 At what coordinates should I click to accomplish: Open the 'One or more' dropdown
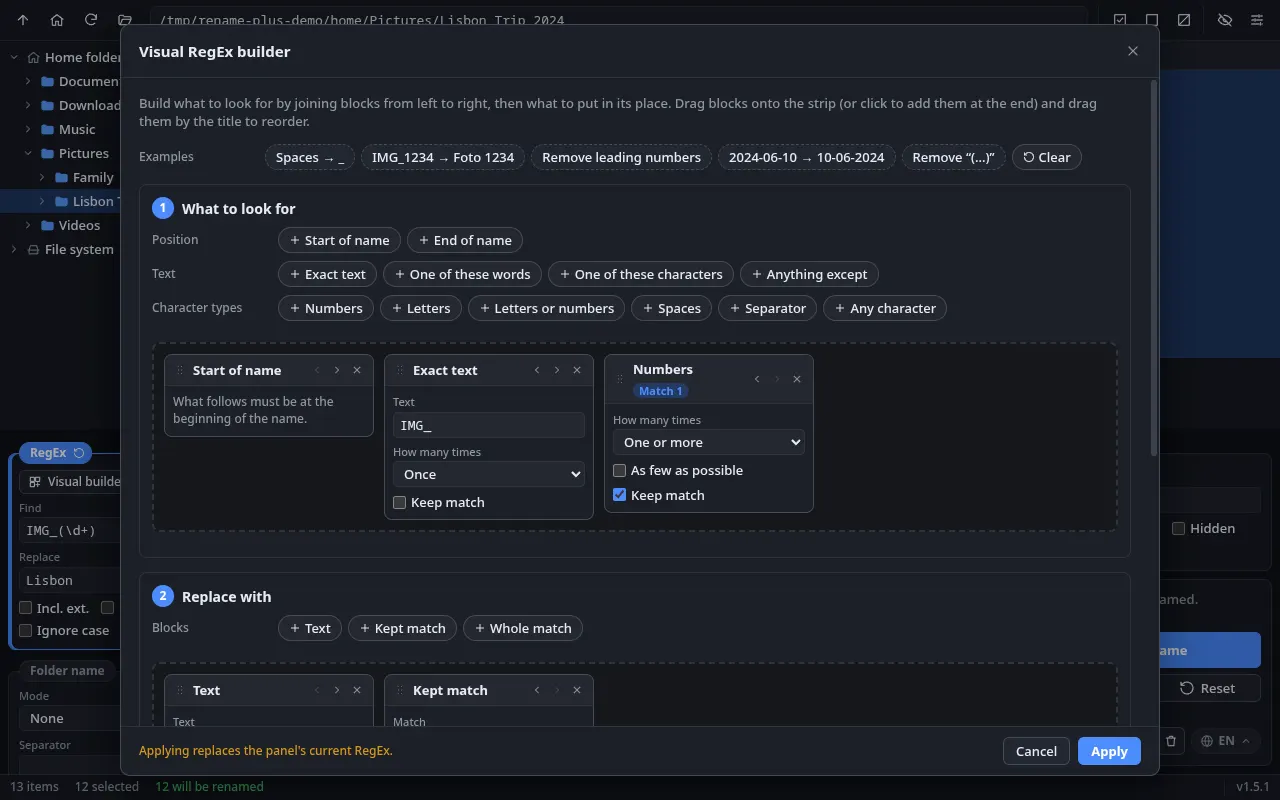click(709, 442)
